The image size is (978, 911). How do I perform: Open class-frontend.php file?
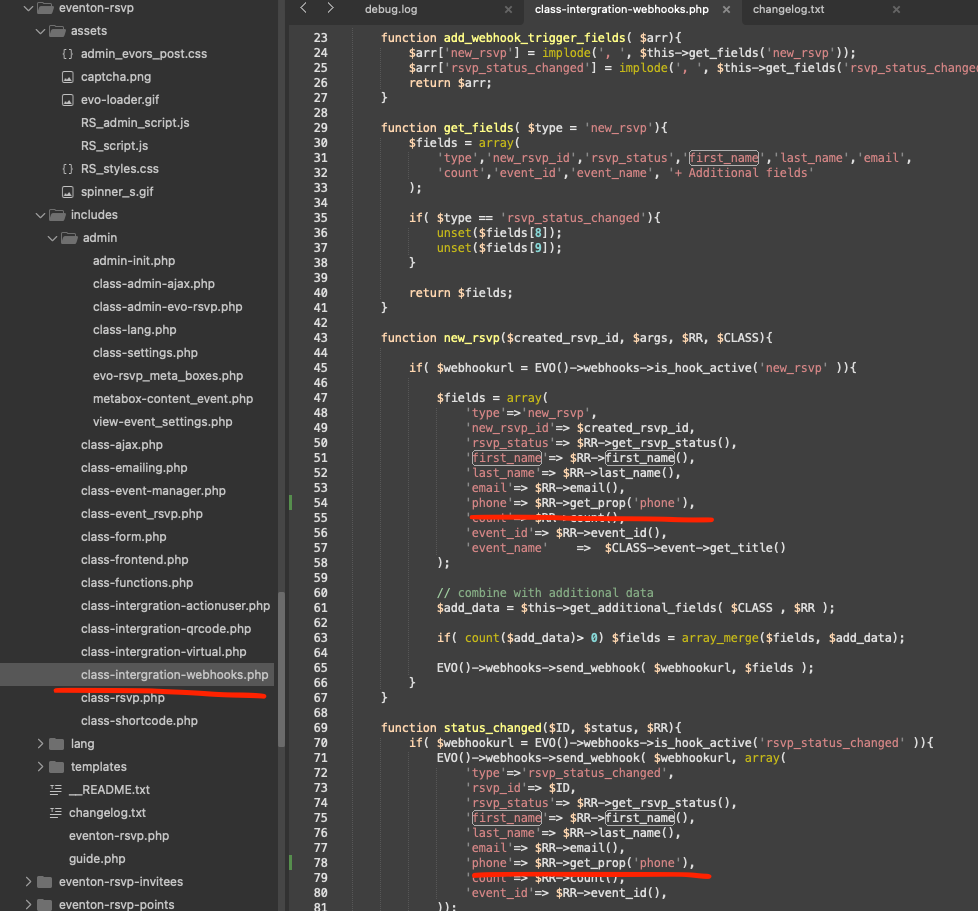click(x=134, y=561)
